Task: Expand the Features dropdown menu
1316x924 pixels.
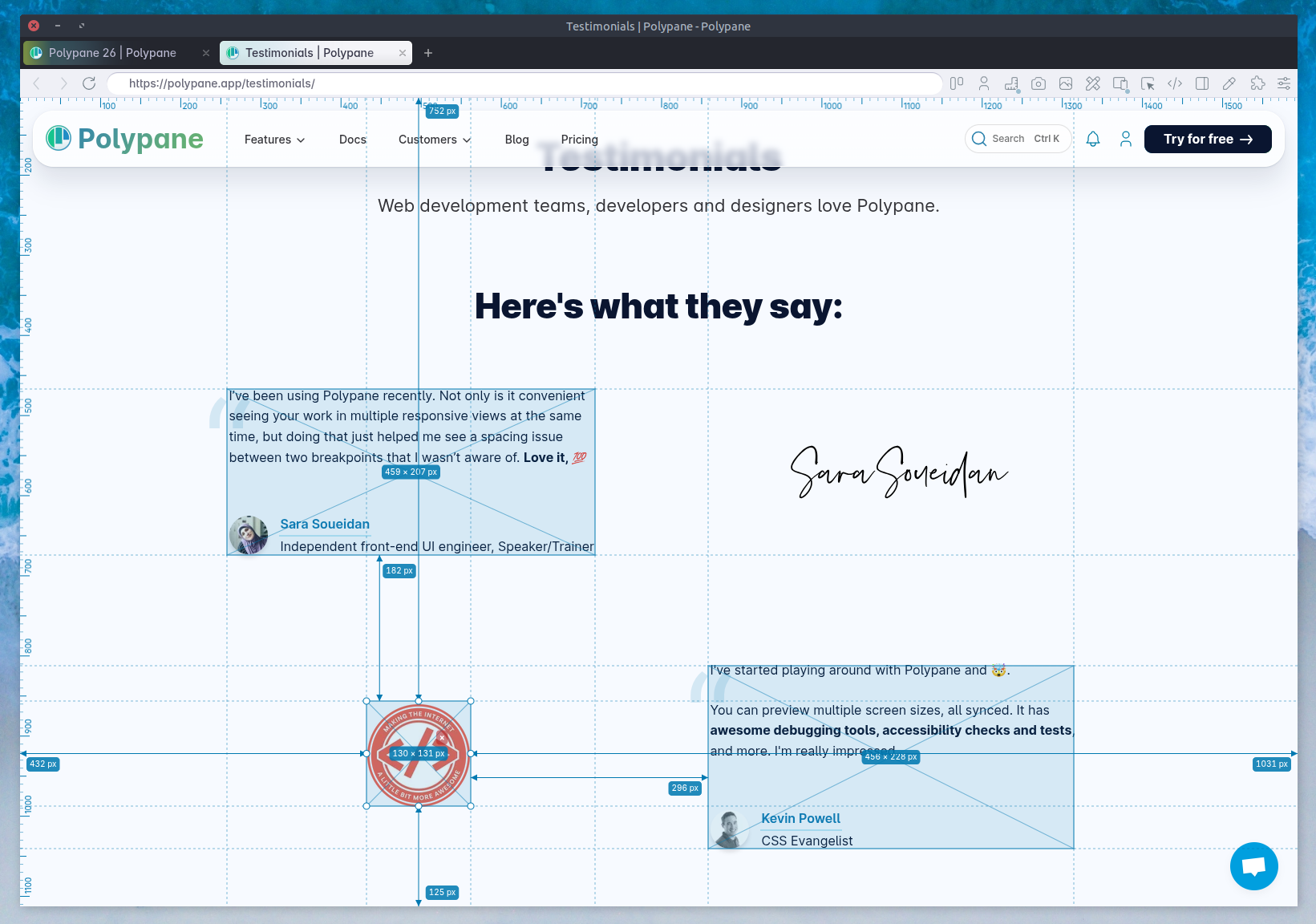Action: click(x=274, y=140)
